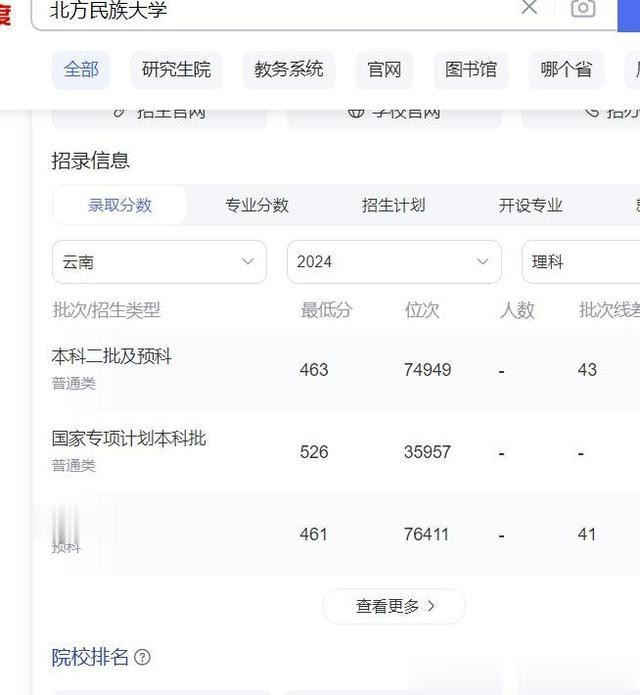
Task: Select the 教务系统 filter tab
Action: pos(289,70)
